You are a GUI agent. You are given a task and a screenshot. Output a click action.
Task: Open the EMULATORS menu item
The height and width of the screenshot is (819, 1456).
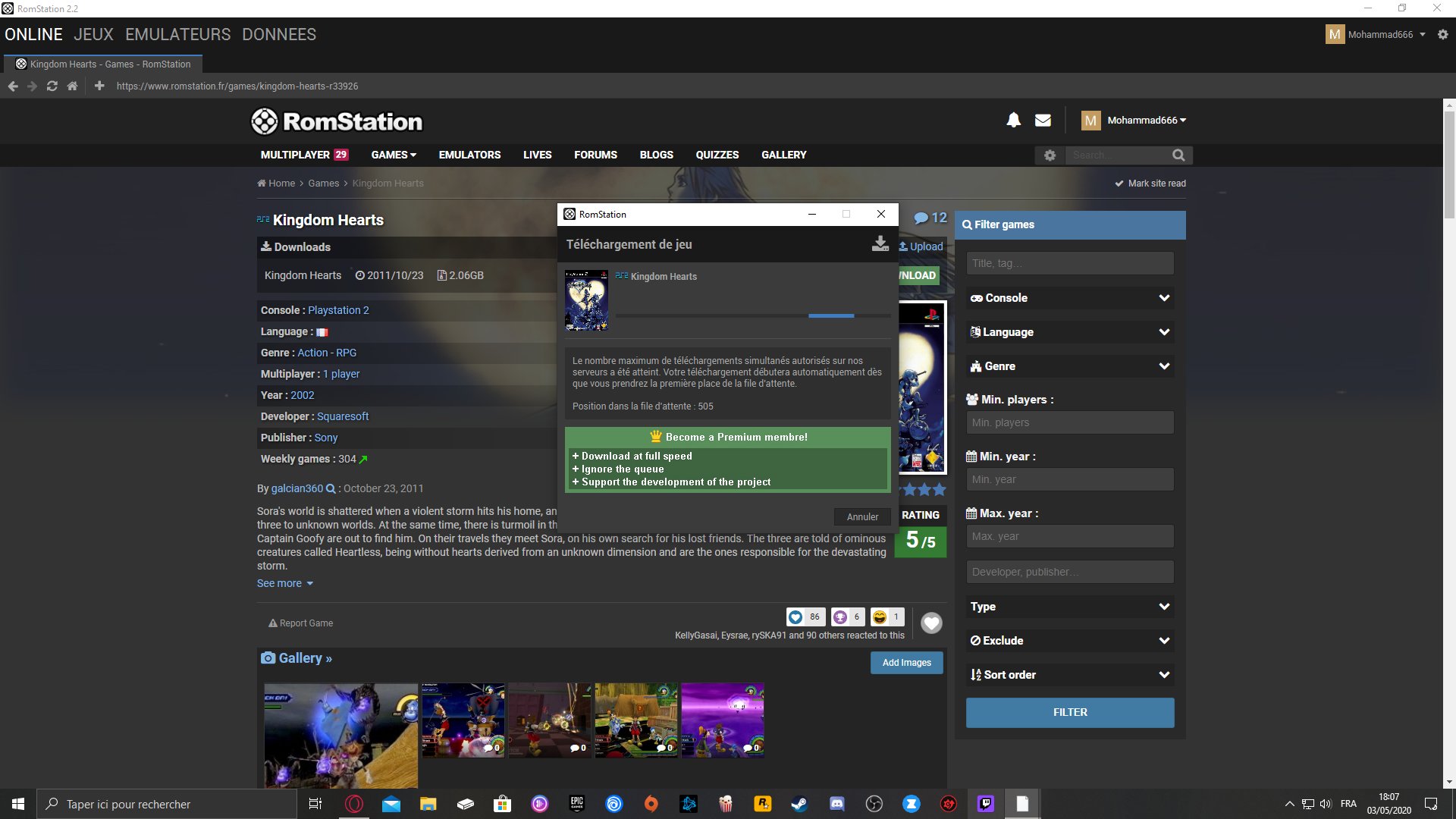tap(469, 155)
